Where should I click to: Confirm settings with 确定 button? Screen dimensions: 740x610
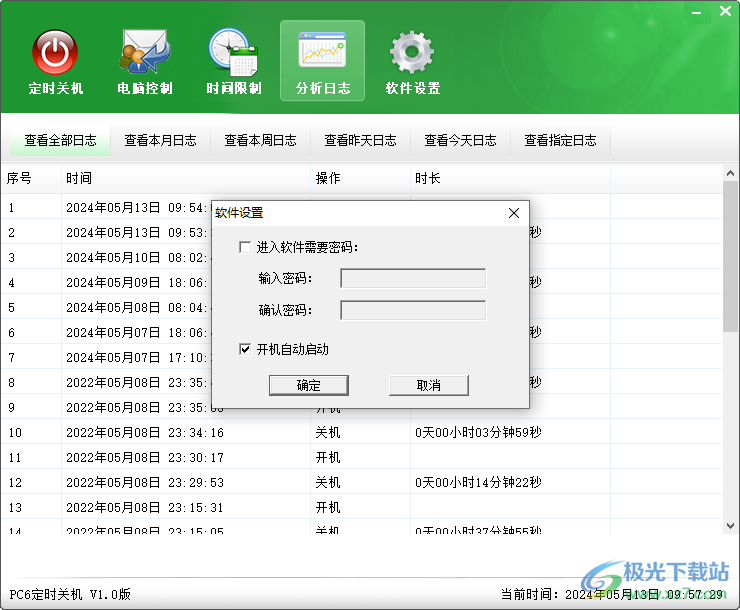(309, 385)
